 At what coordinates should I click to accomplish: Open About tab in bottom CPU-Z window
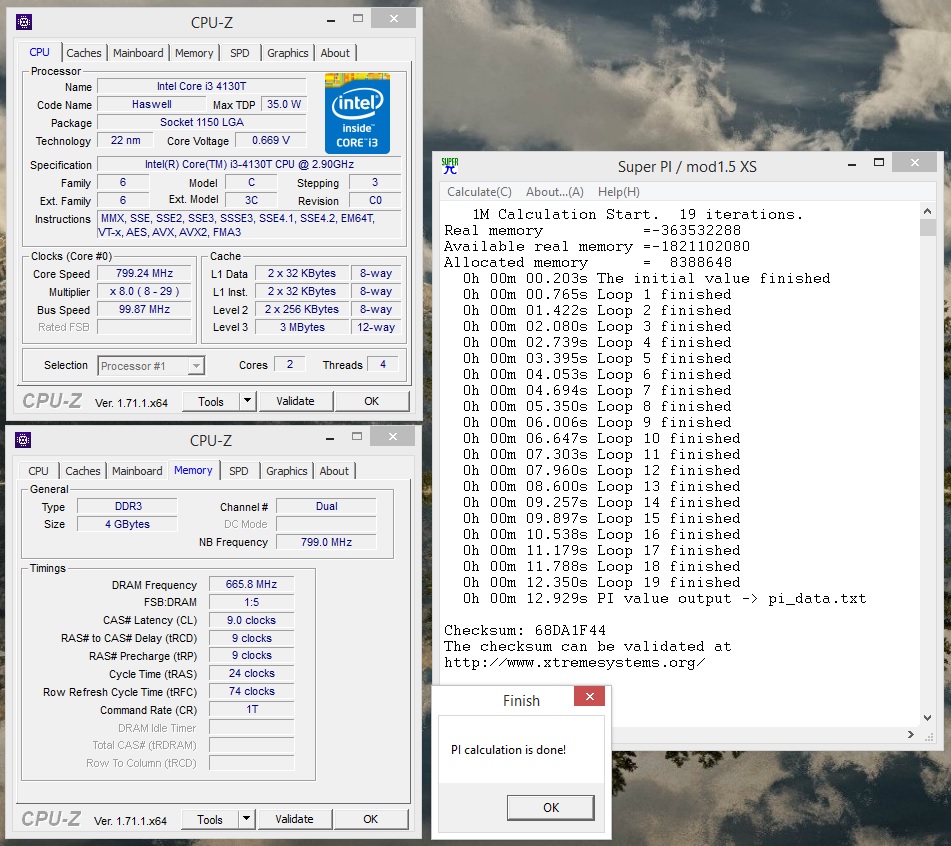click(334, 471)
